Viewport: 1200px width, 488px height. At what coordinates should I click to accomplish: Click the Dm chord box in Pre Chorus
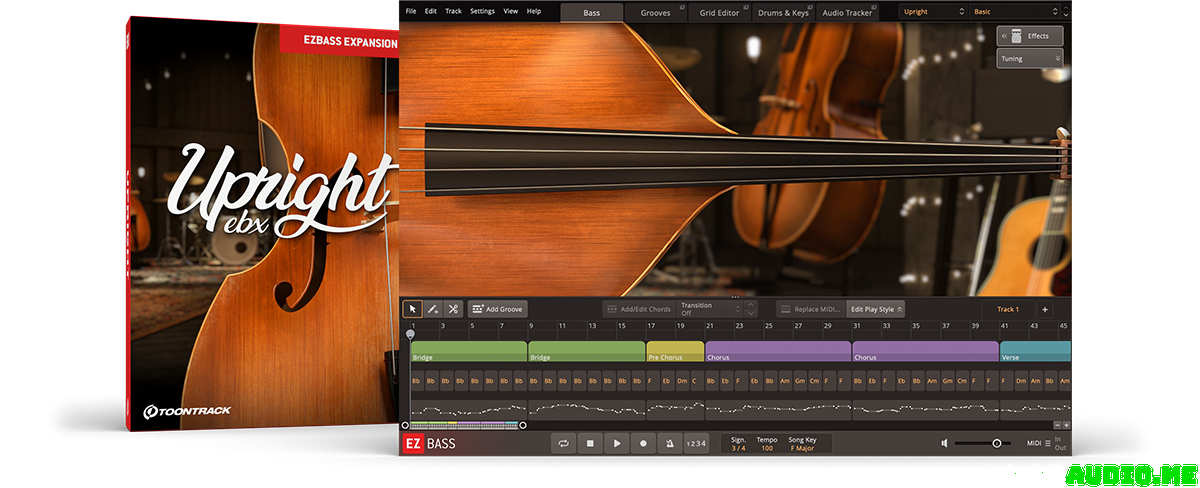[x=680, y=381]
